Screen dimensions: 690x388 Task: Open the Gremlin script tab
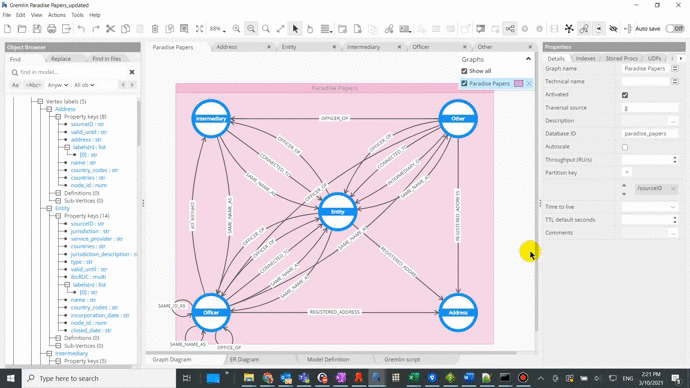[x=402, y=359]
